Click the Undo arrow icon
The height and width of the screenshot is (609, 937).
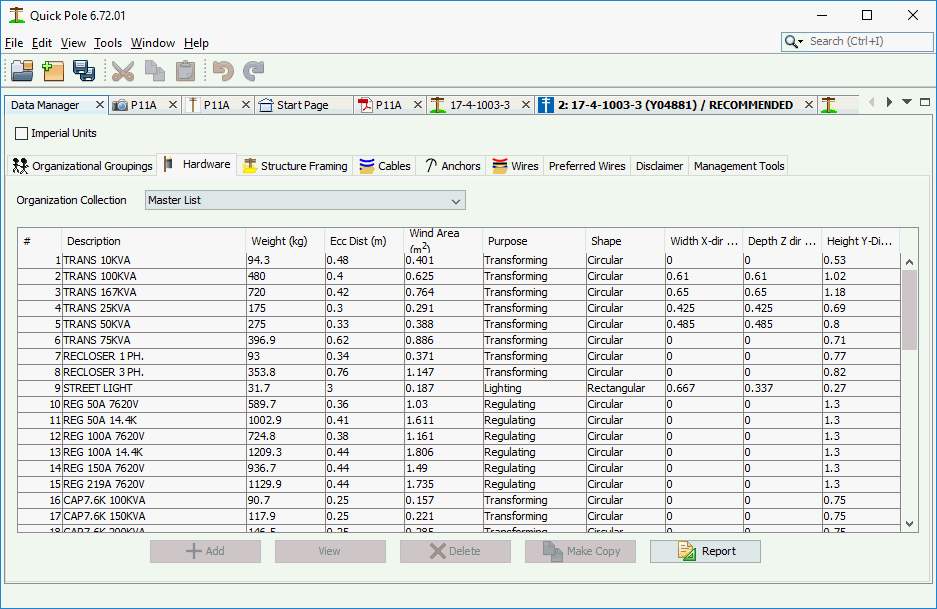(x=223, y=71)
